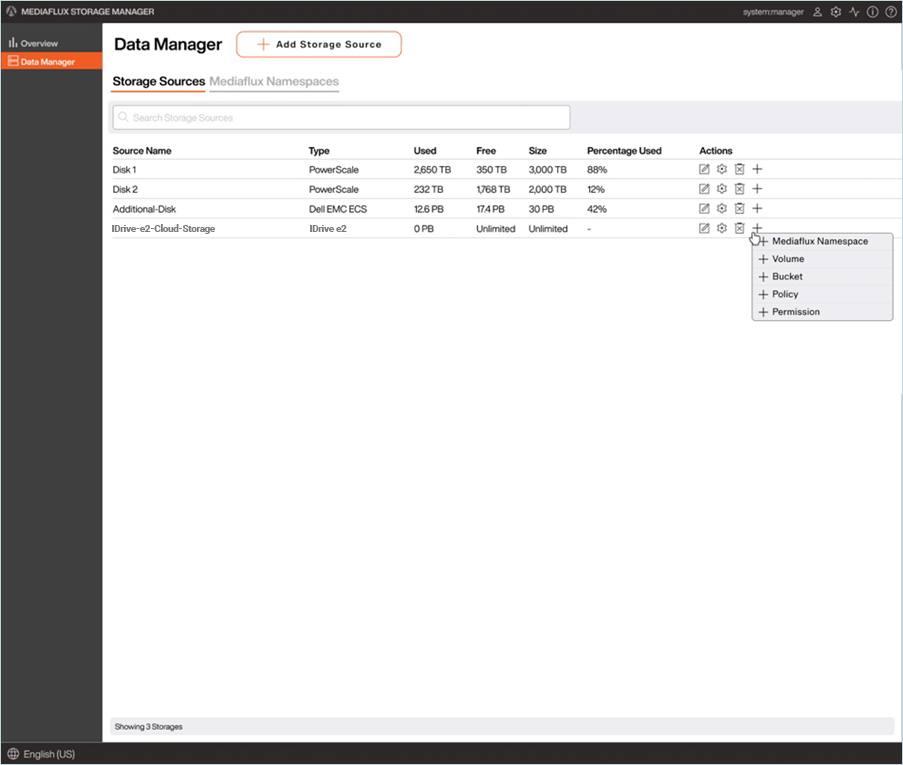Open the English (US) language selector
903x765 pixels.
[x=41, y=754]
